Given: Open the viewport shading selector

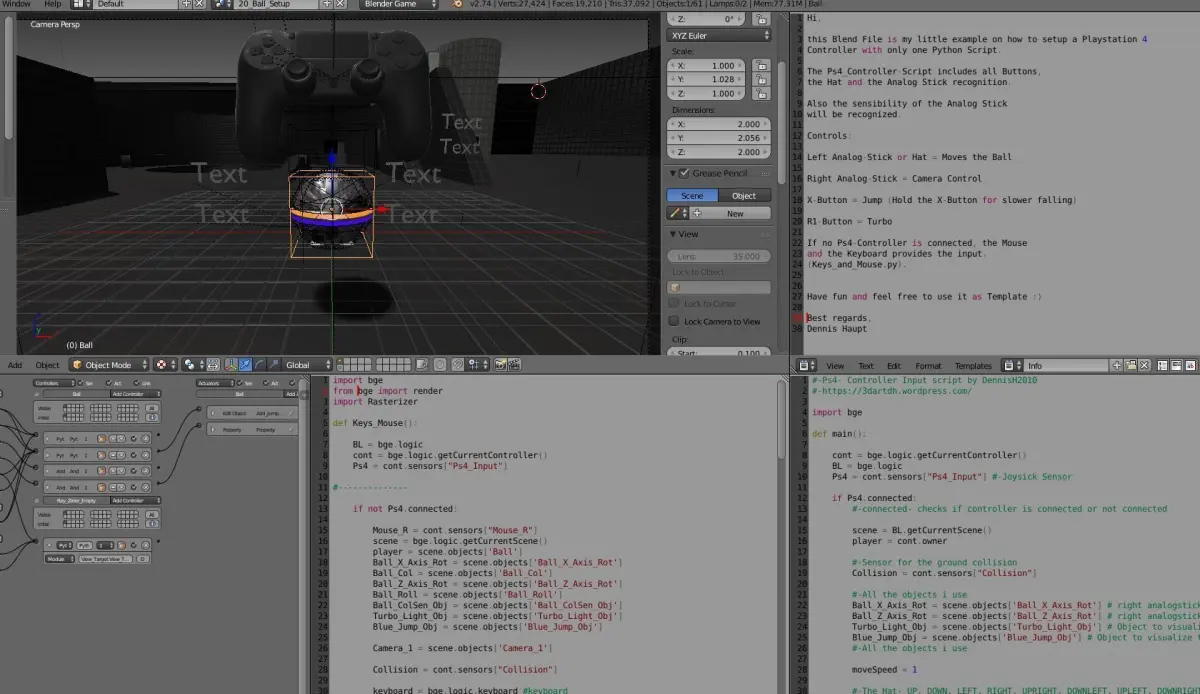Looking at the screenshot, I should tap(167, 365).
